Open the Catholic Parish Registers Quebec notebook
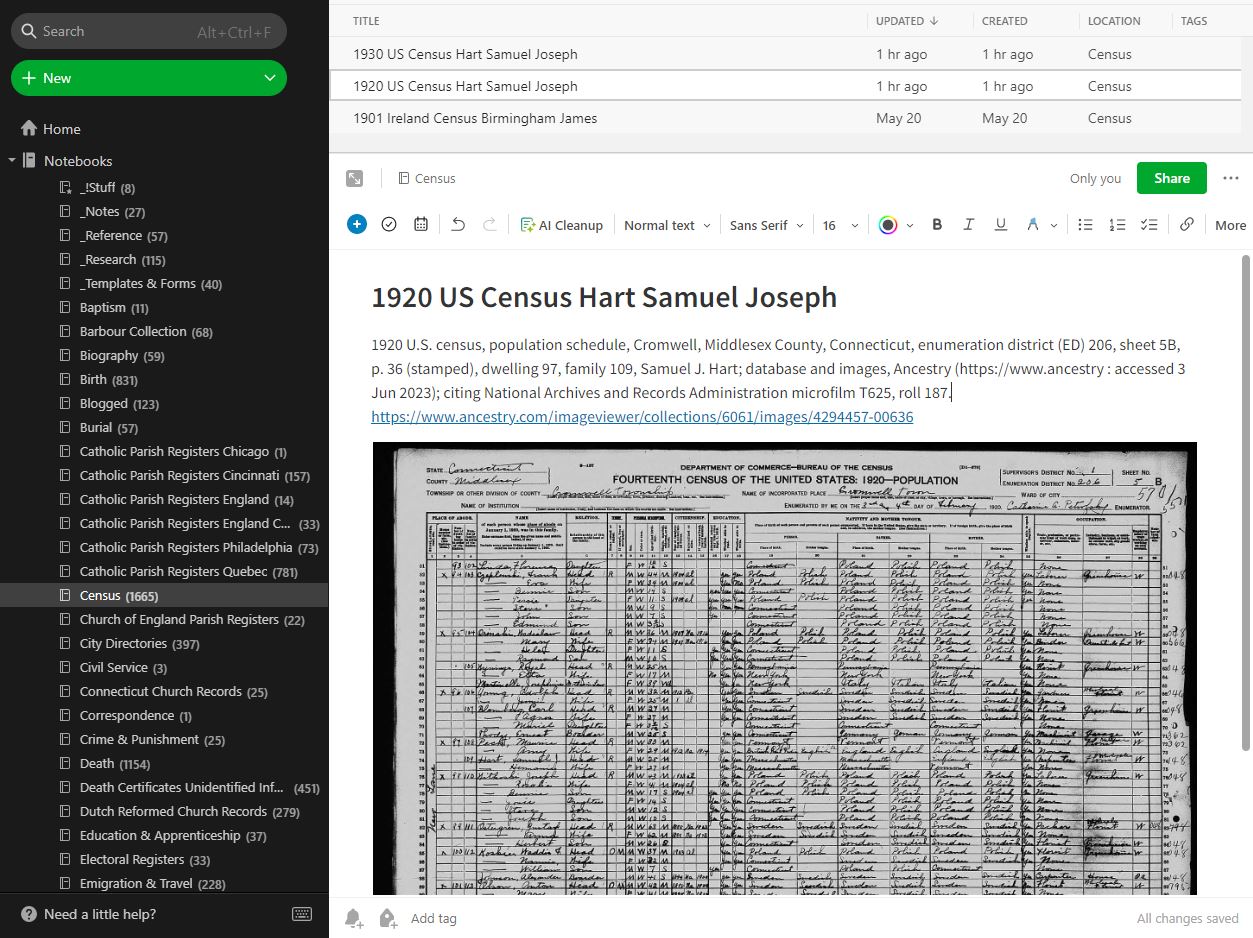Image resolution: width=1253 pixels, height=938 pixels. [174, 572]
